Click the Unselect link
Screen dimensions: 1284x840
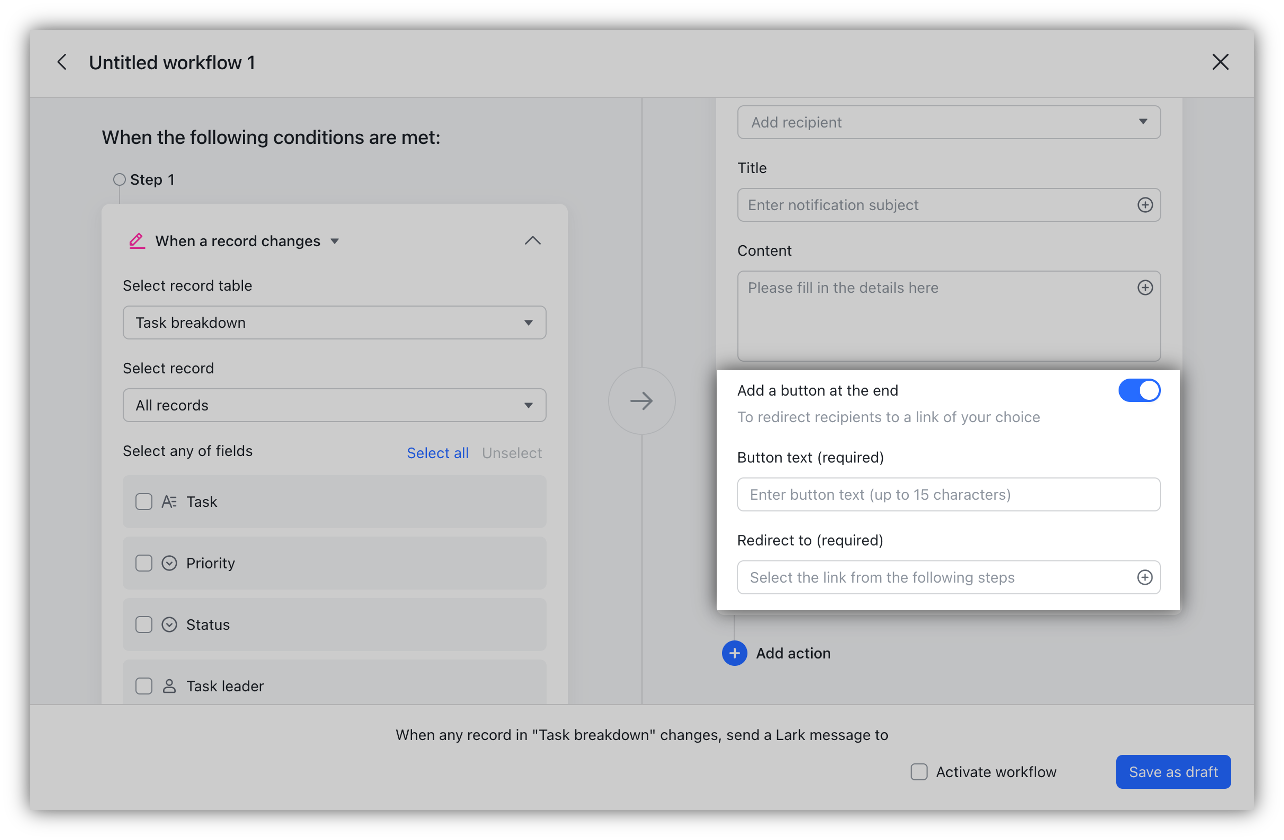point(512,453)
